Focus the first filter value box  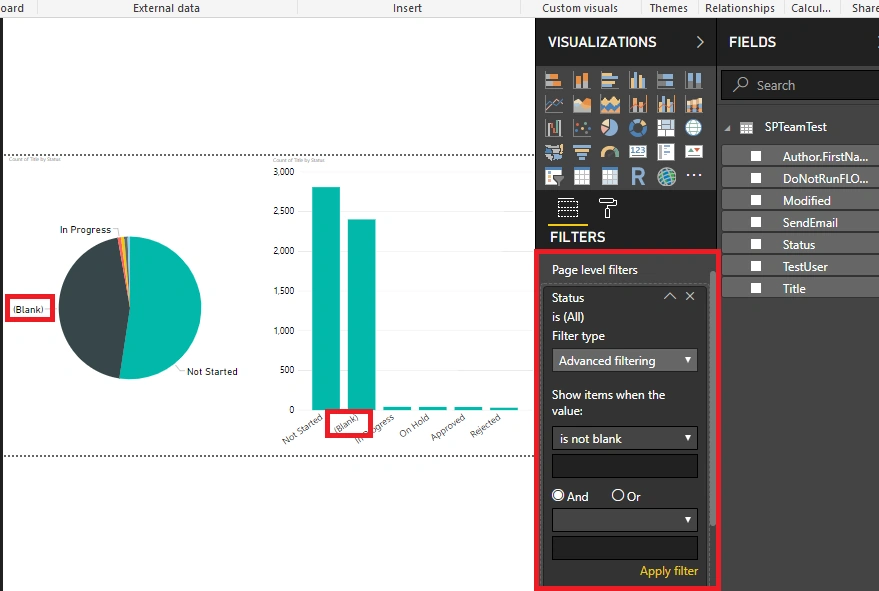pos(624,466)
